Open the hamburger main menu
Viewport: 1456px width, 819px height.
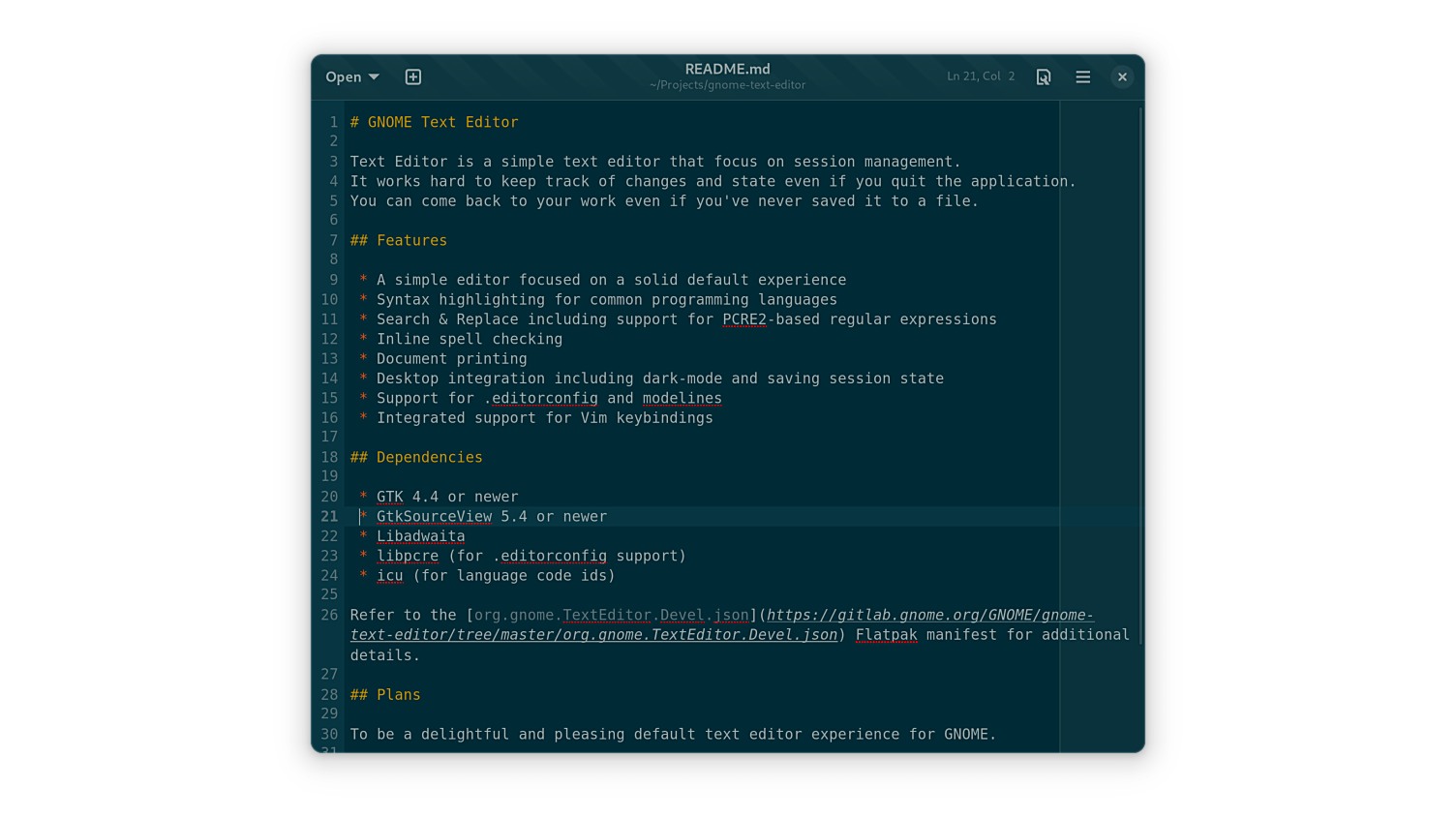[1082, 76]
